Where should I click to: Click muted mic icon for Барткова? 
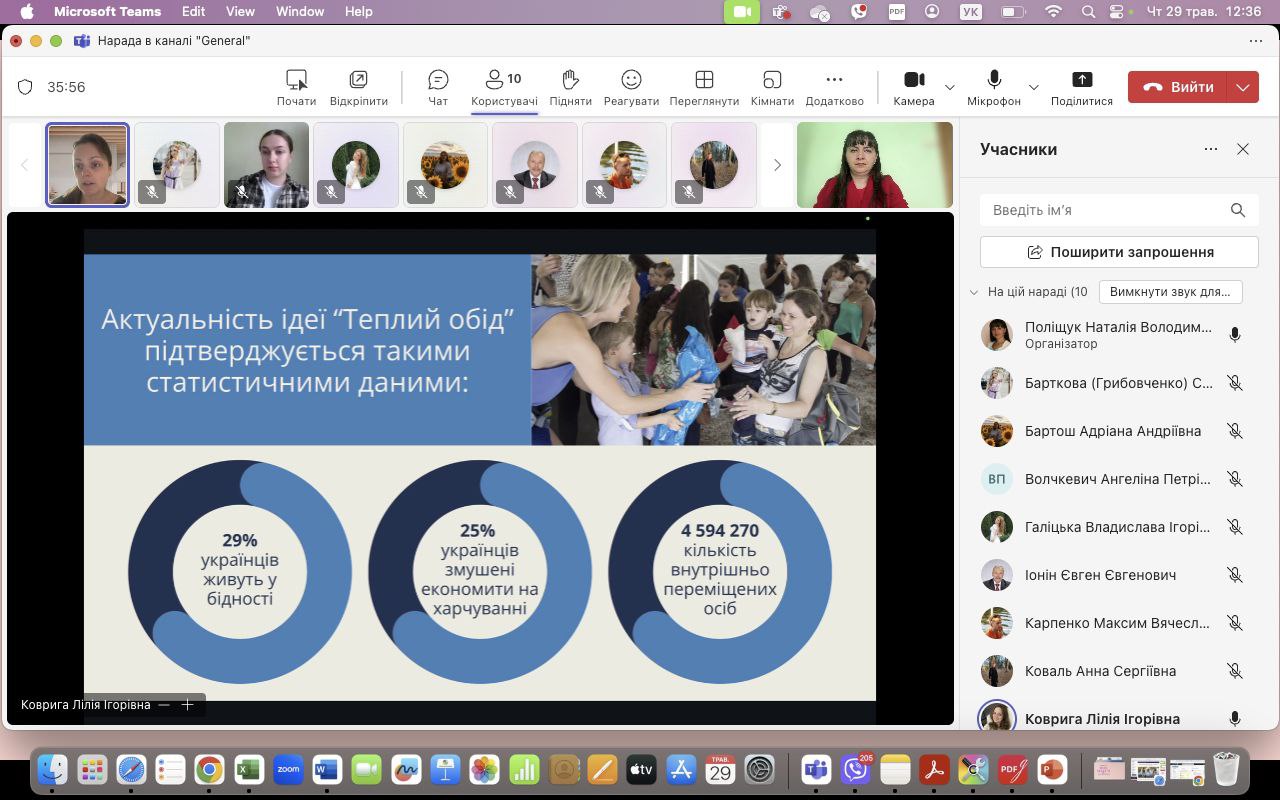pos(1235,383)
